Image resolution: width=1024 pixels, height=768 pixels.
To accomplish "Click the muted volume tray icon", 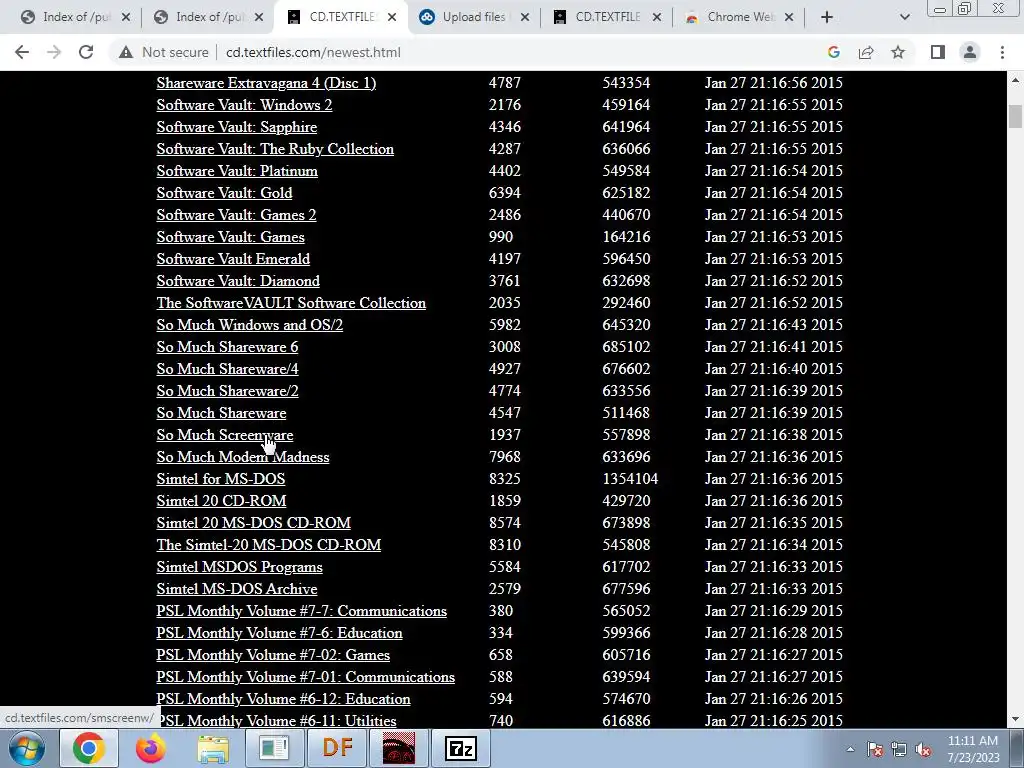I will (923, 750).
